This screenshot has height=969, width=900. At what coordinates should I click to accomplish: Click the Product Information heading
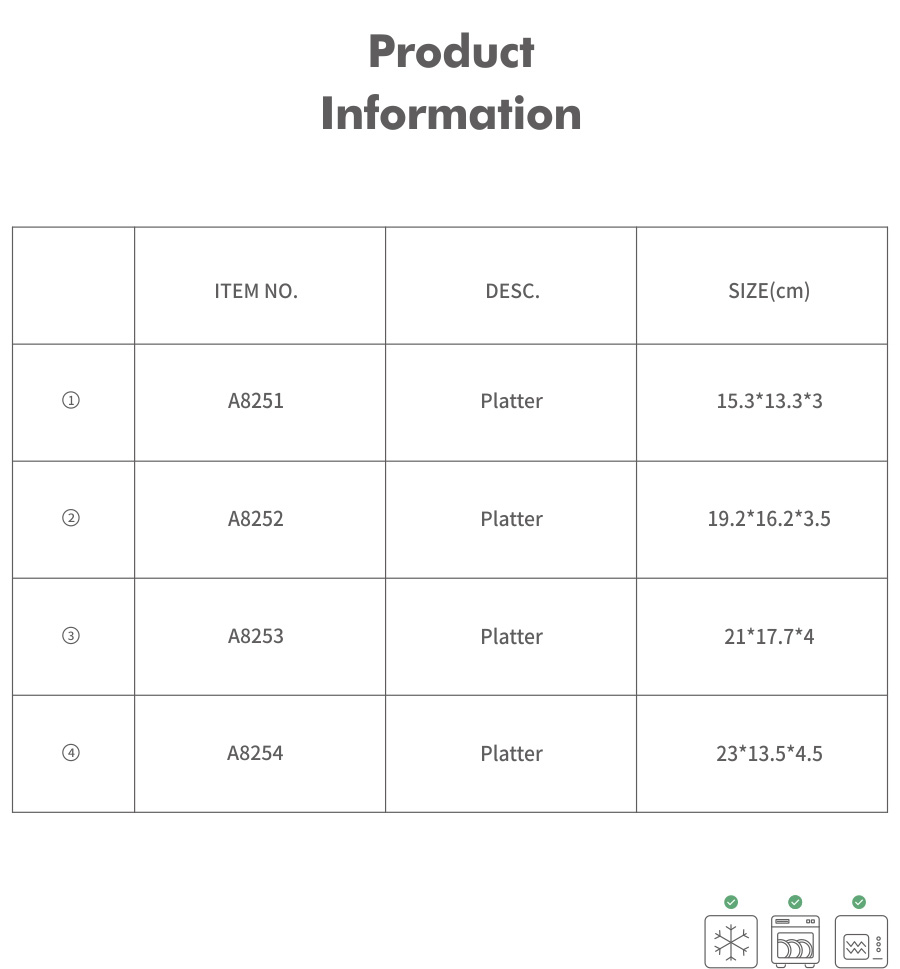coord(451,83)
